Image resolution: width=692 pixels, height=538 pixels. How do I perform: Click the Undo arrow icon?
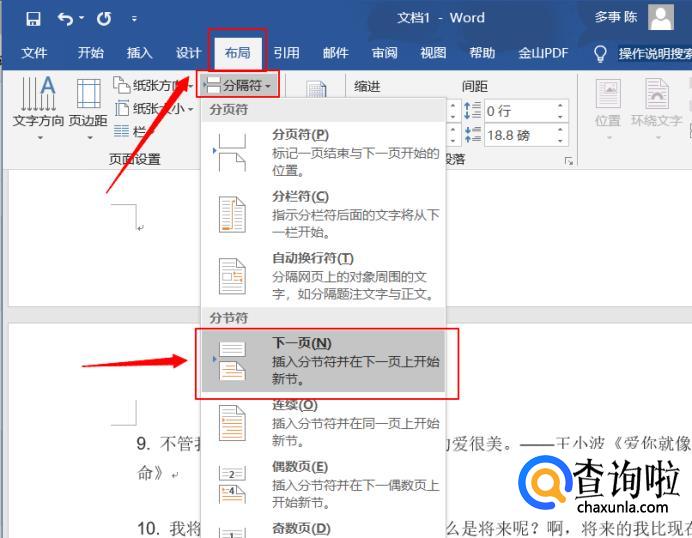(x=65, y=19)
